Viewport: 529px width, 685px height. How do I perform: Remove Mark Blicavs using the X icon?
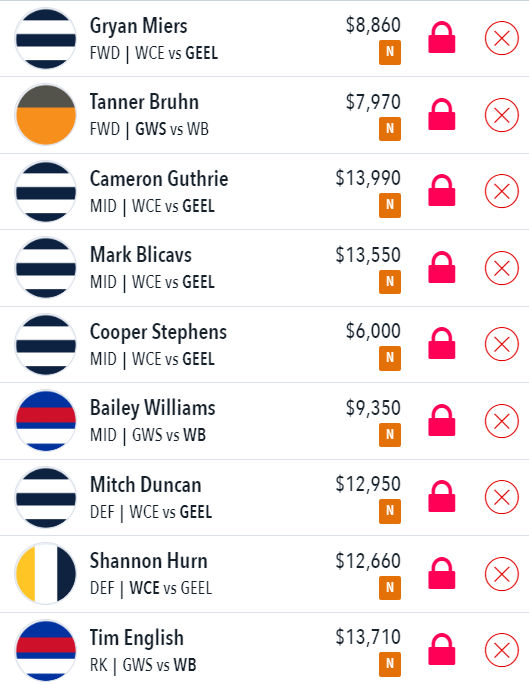coord(502,268)
